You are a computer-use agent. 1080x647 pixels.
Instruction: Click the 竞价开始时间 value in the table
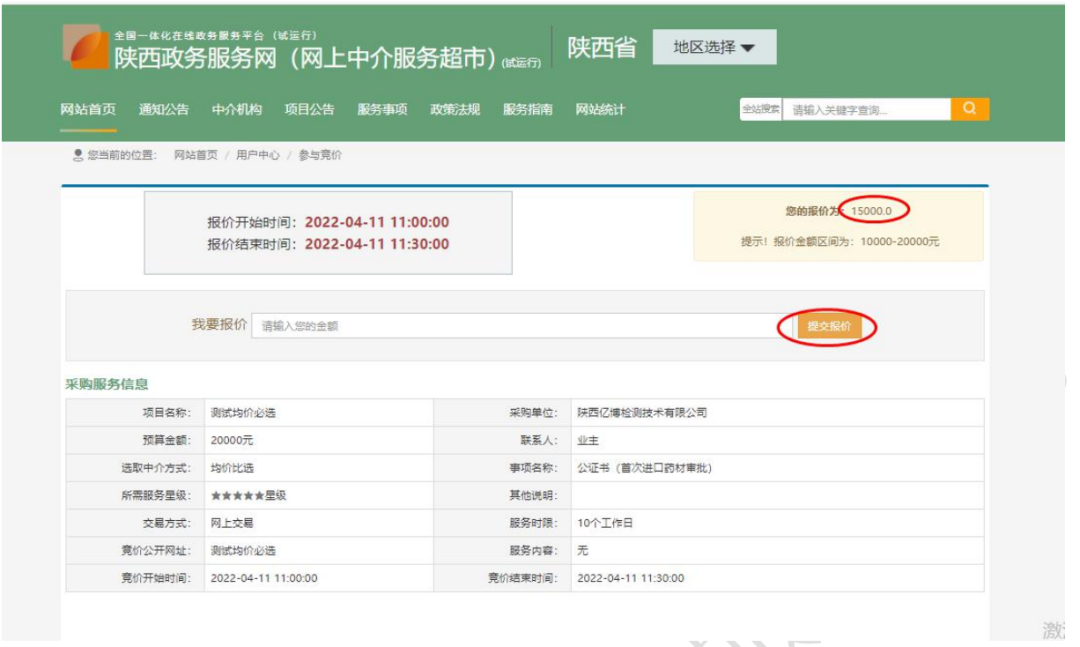coord(264,578)
